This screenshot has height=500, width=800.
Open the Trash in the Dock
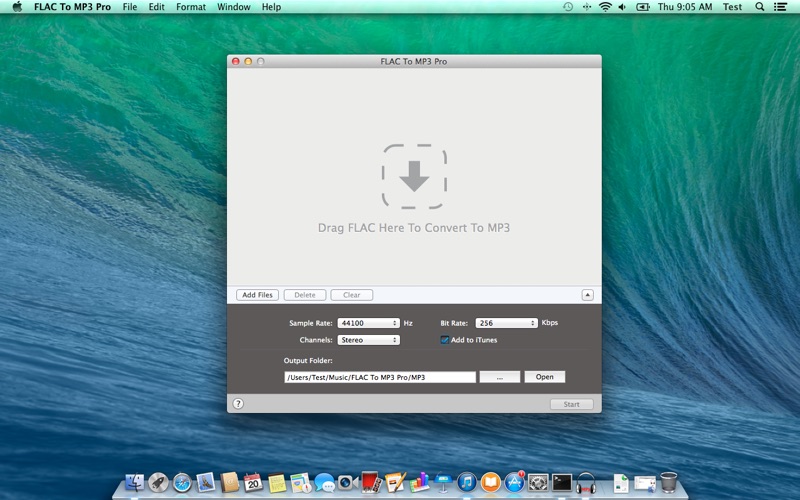[x=668, y=482]
